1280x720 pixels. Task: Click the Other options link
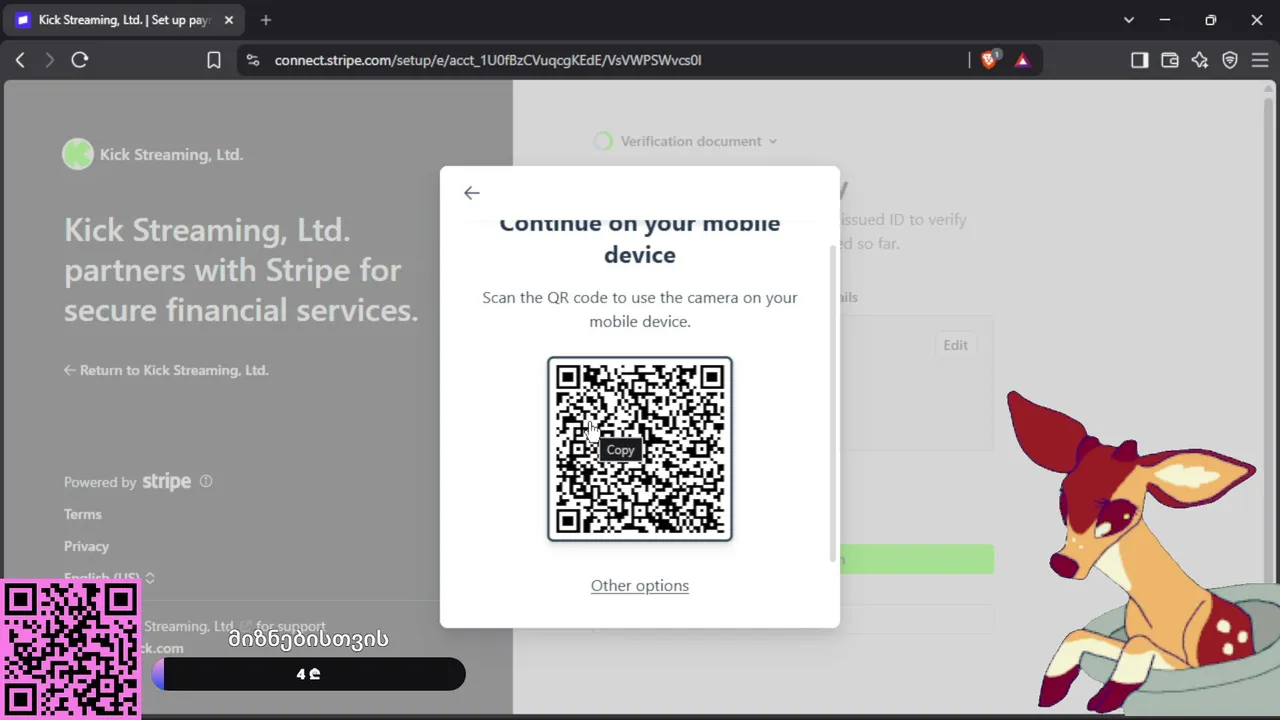(640, 586)
